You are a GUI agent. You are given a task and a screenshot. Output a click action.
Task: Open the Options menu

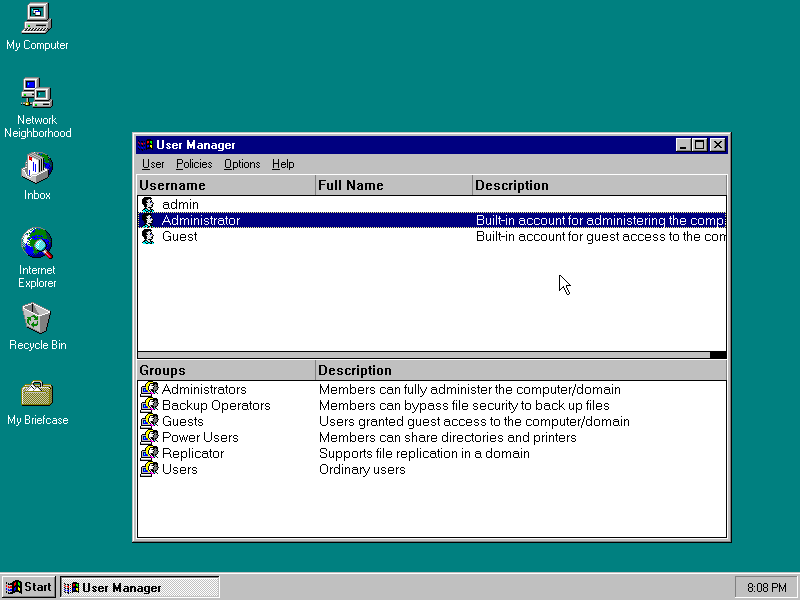tap(242, 164)
